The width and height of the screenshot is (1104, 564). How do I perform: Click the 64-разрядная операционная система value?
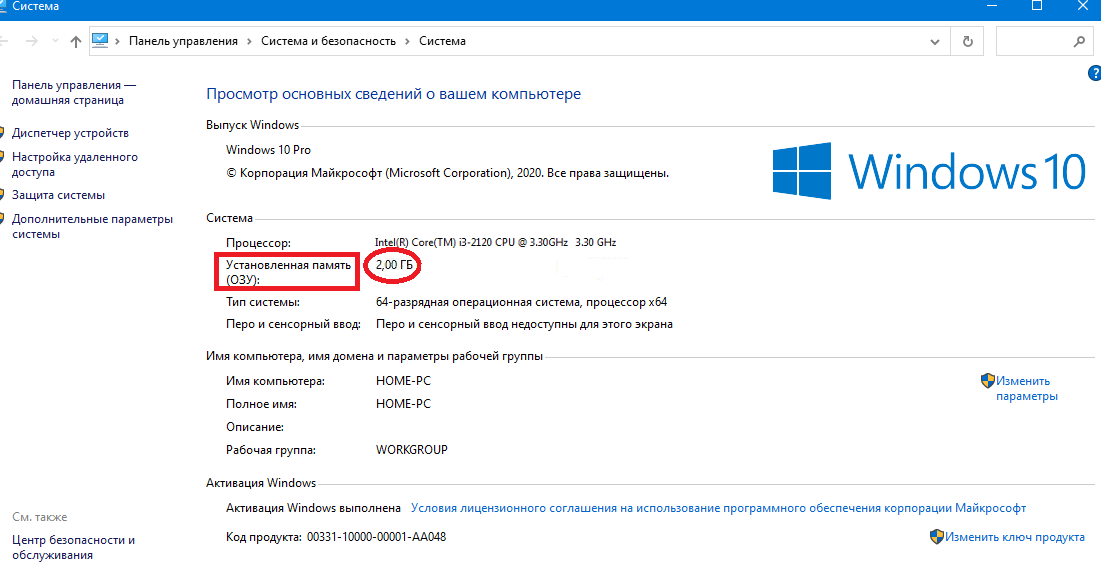click(x=522, y=302)
